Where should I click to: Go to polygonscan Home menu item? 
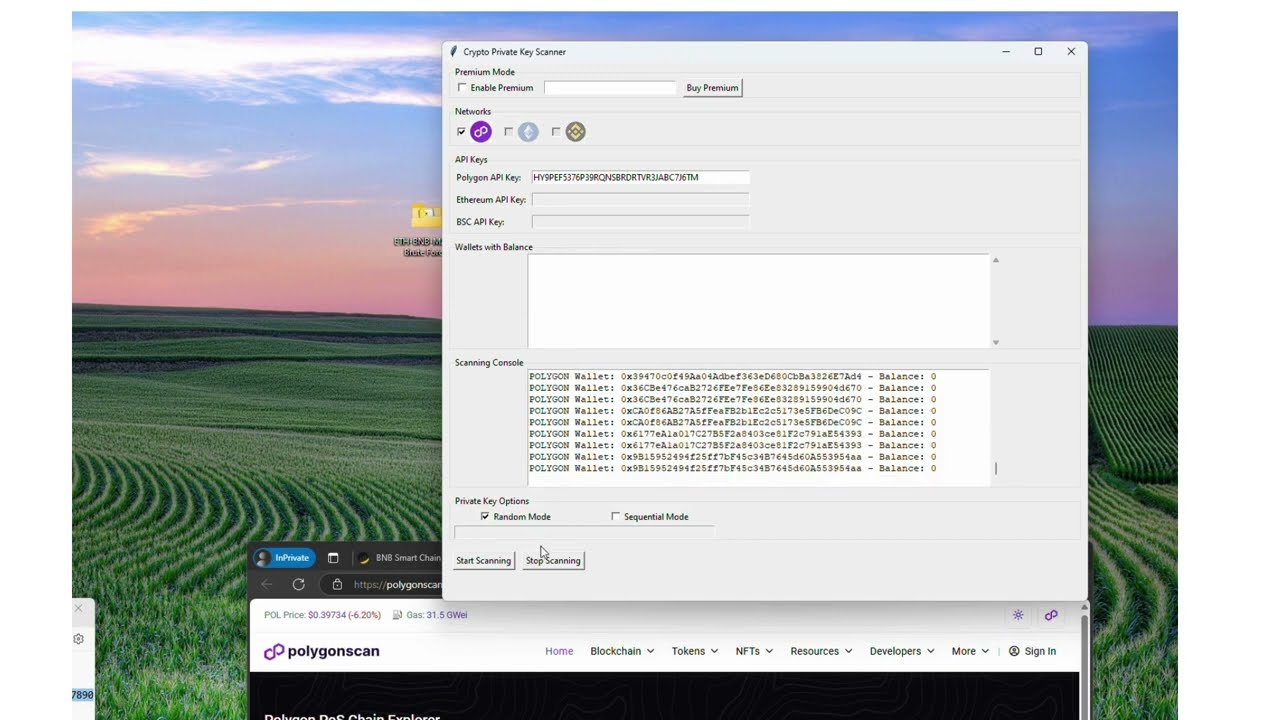[x=559, y=651]
